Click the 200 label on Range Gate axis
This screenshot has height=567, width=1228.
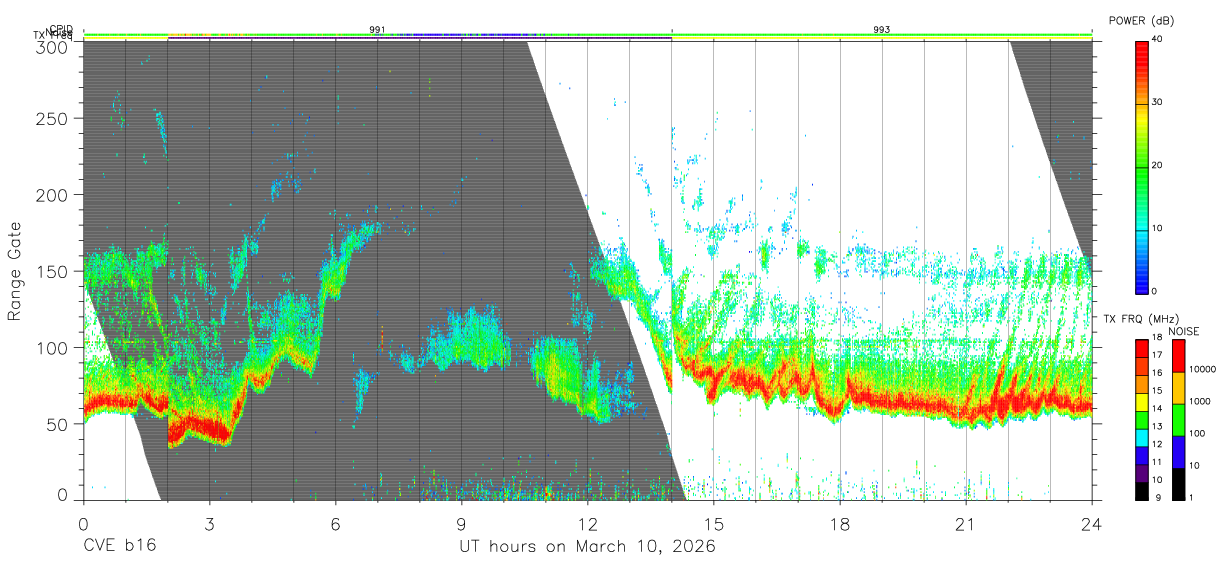coord(53,194)
